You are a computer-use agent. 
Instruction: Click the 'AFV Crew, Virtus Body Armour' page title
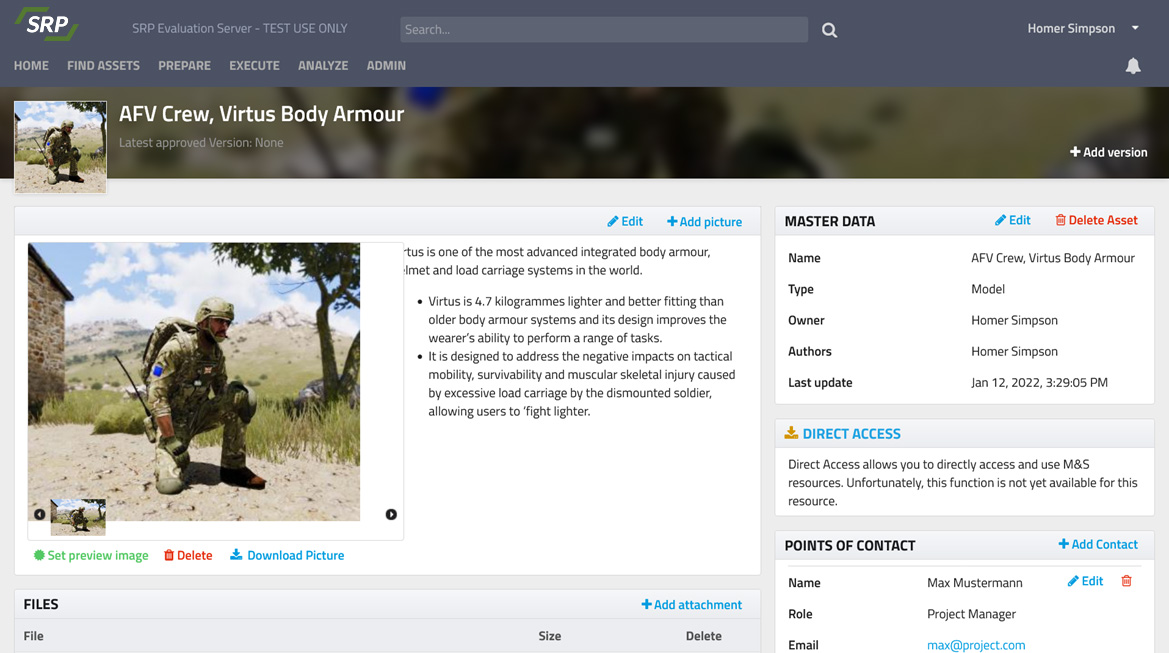262,114
